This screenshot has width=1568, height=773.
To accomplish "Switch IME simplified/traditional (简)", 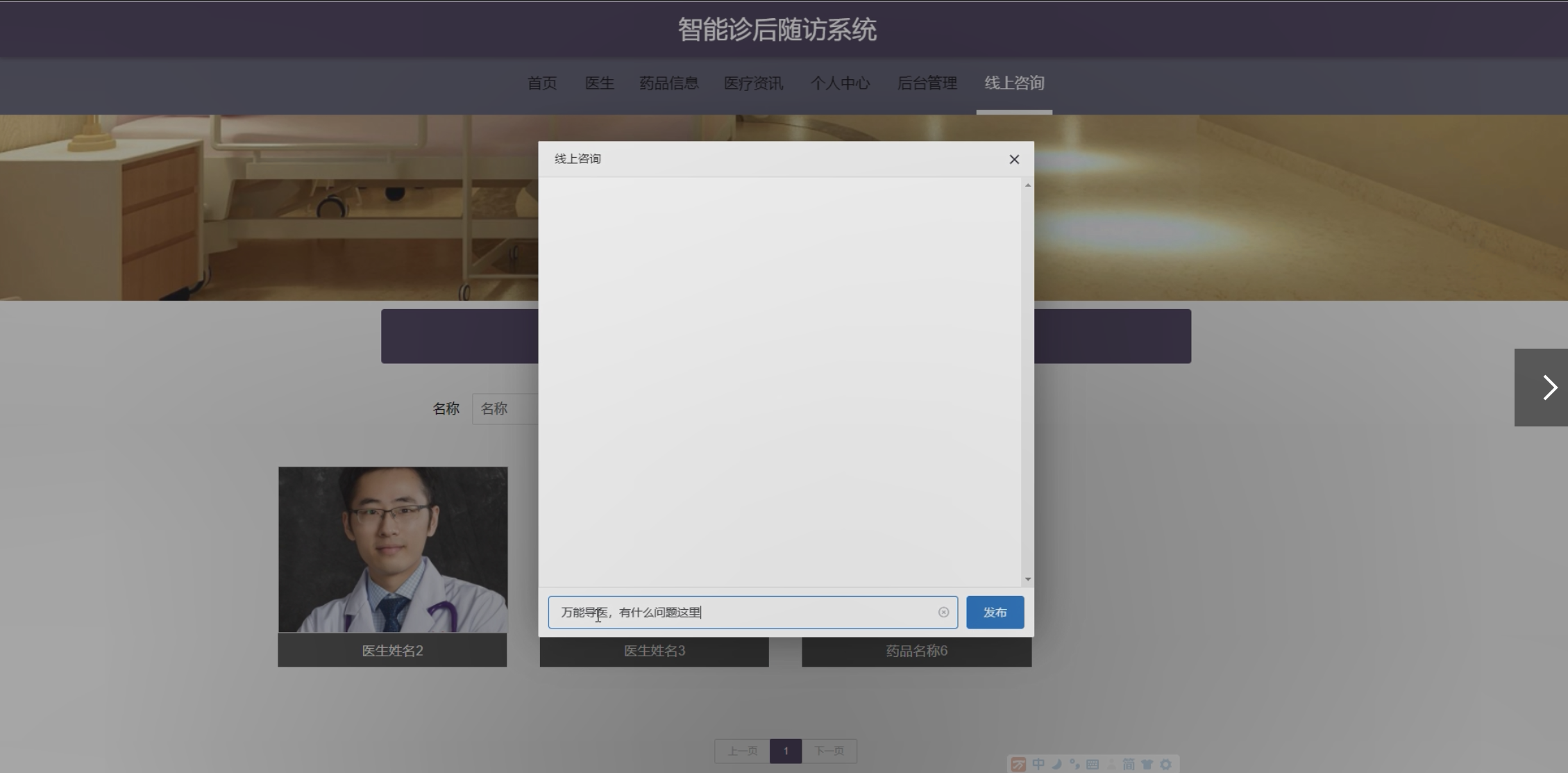I will click(1129, 764).
